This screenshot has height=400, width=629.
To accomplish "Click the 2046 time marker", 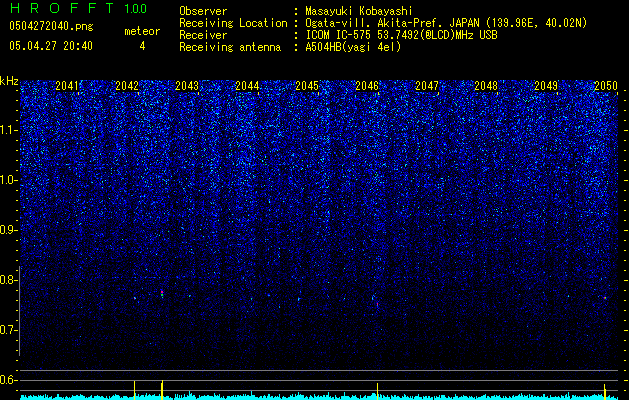I will [x=367, y=86].
